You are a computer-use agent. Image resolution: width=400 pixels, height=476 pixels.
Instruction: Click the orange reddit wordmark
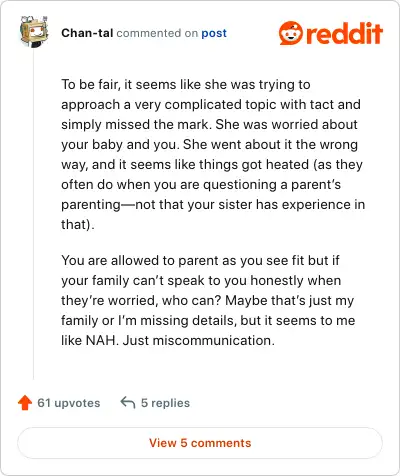(344, 33)
